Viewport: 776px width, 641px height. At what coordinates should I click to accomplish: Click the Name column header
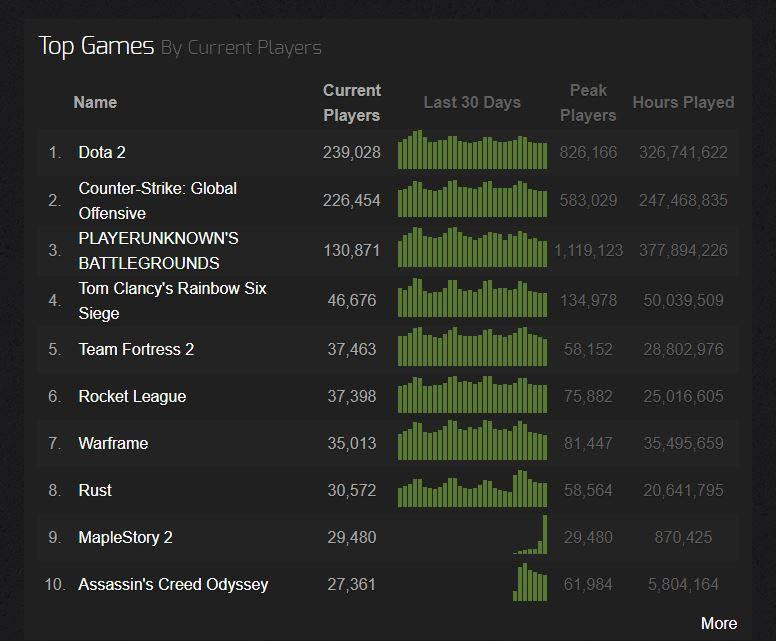pos(95,102)
